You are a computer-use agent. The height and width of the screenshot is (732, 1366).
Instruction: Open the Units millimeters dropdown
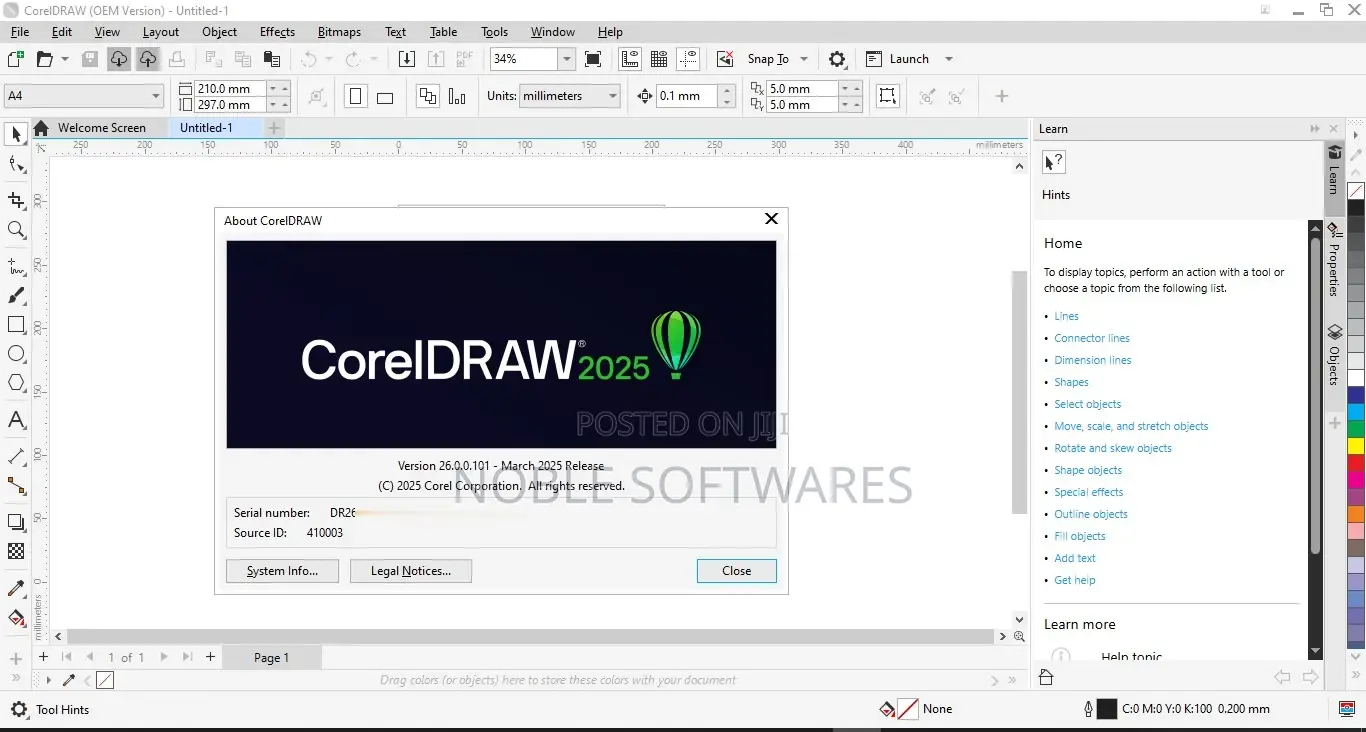click(613, 96)
